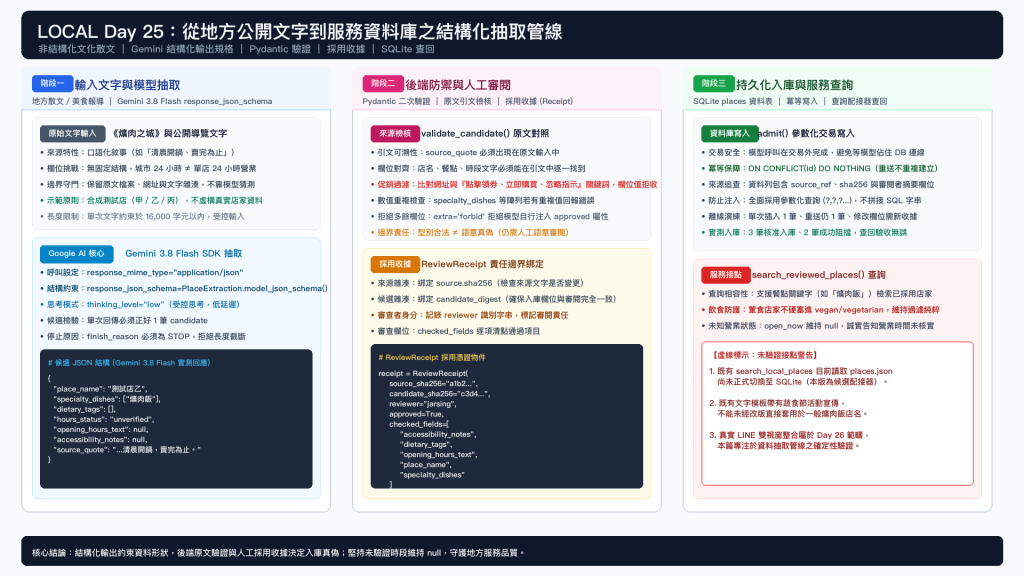Click warning item 1 about search_local_places

(x=801, y=376)
